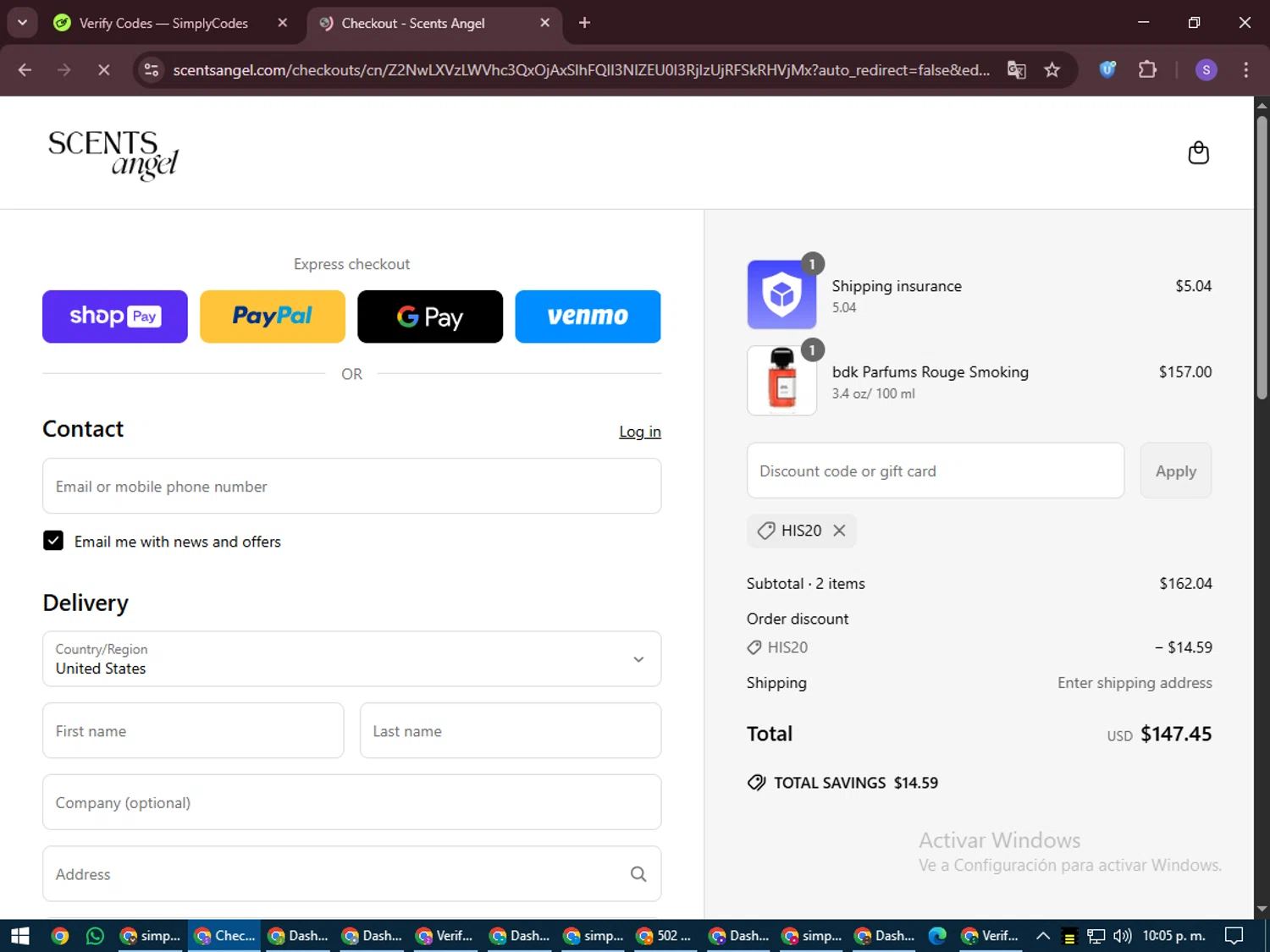Click the bdk Parfums Rouge Smoking thumbnail
The width and height of the screenshot is (1270, 952).
tap(781, 381)
